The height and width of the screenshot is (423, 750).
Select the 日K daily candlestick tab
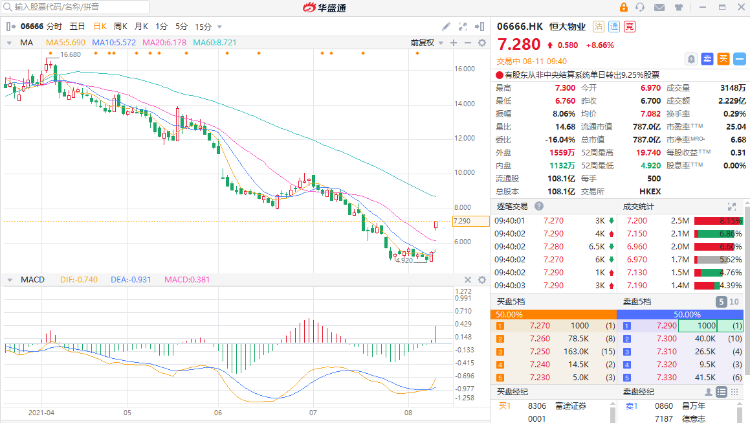(99, 26)
